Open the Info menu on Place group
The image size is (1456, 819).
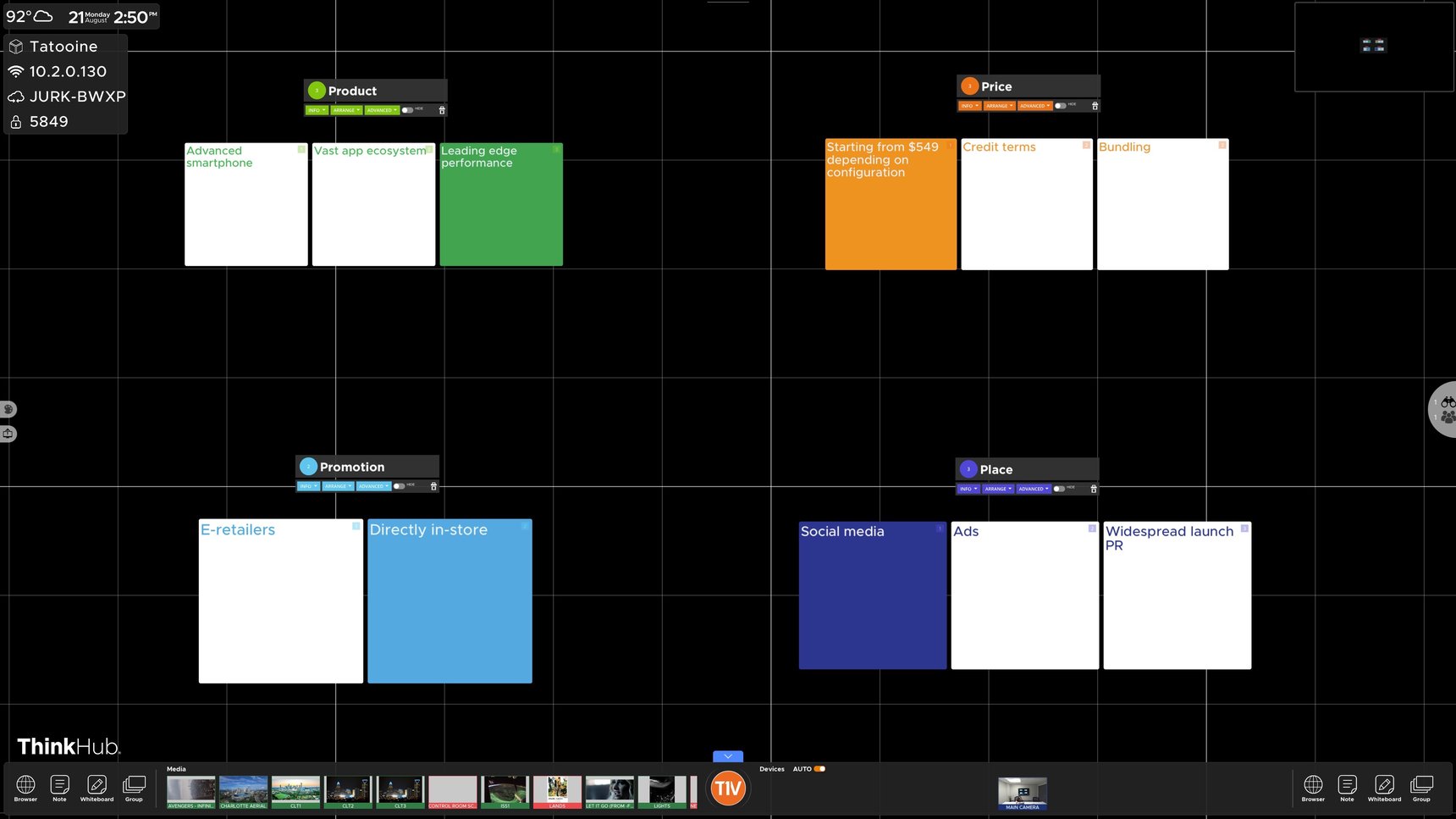(968, 489)
